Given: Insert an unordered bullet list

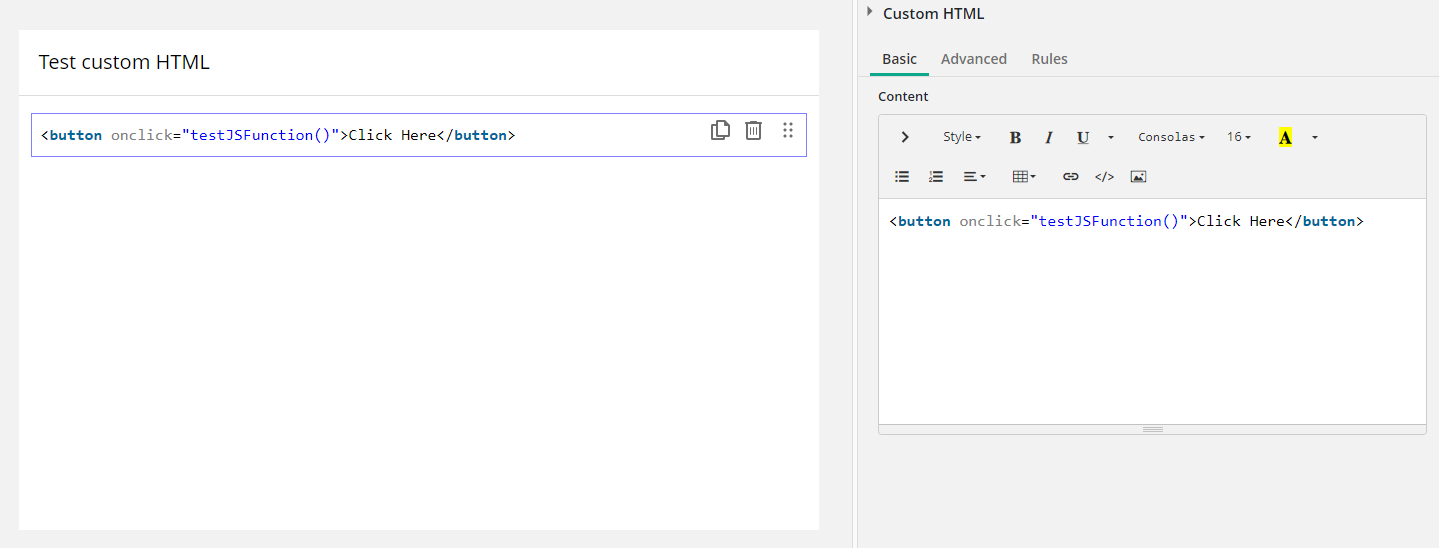Looking at the screenshot, I should coord(902,176).
